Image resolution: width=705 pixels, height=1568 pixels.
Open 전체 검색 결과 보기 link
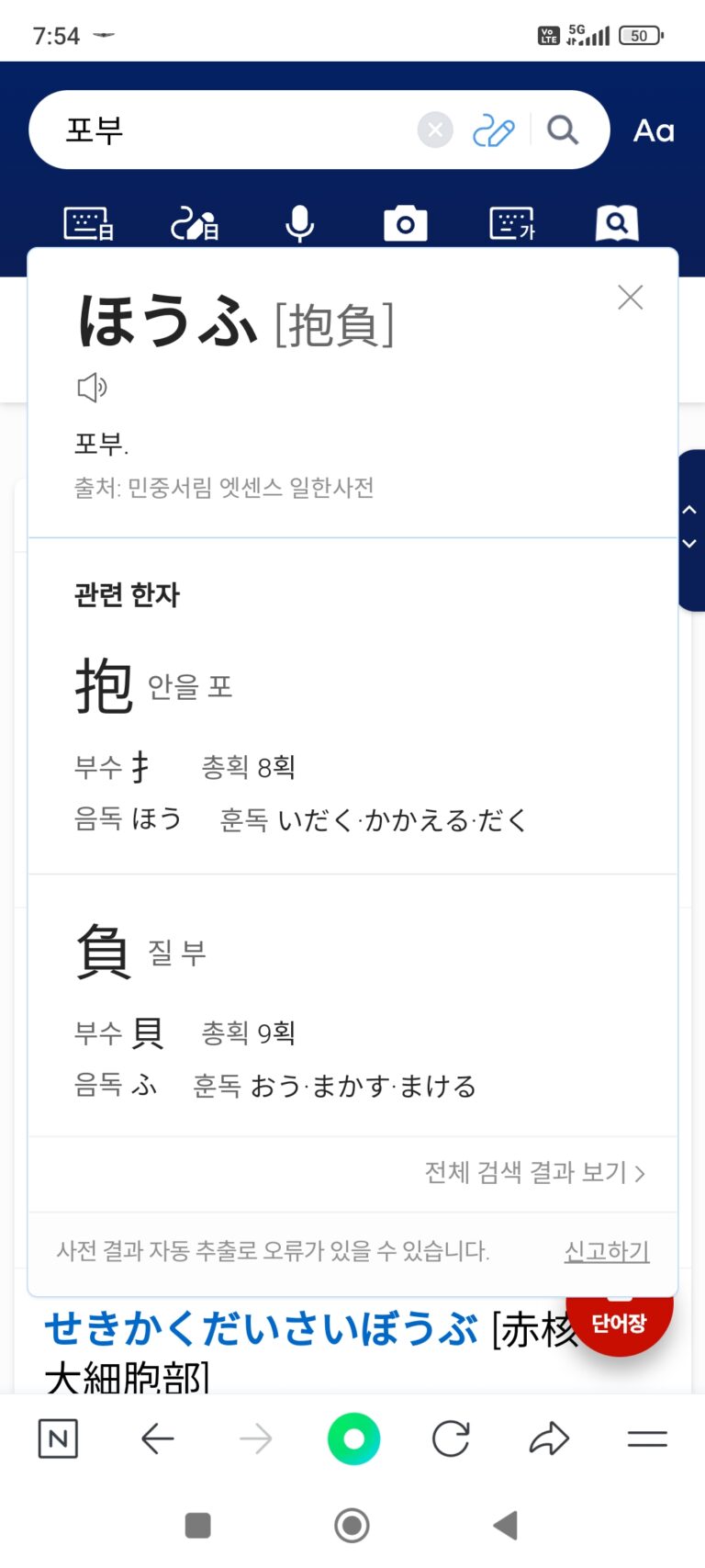pos(534,1173)
